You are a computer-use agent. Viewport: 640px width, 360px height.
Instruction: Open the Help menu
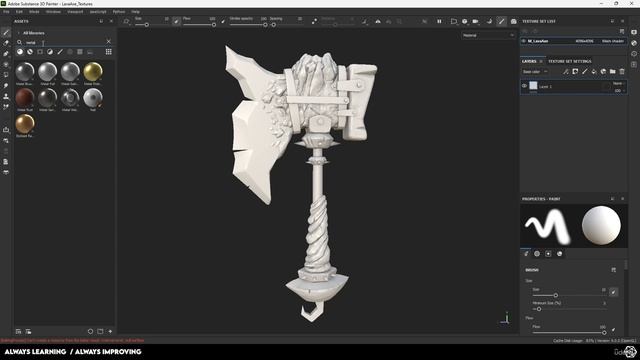click(136, 12)
